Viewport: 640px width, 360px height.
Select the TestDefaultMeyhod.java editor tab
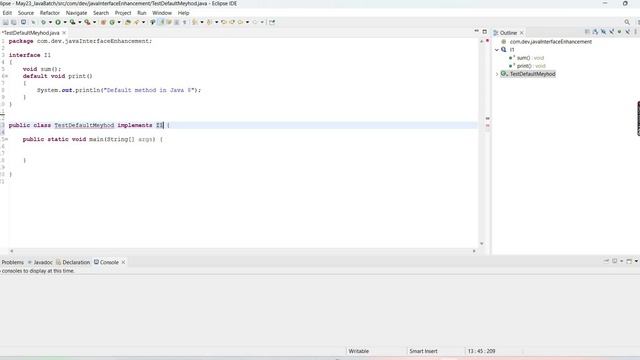point(31,33)
